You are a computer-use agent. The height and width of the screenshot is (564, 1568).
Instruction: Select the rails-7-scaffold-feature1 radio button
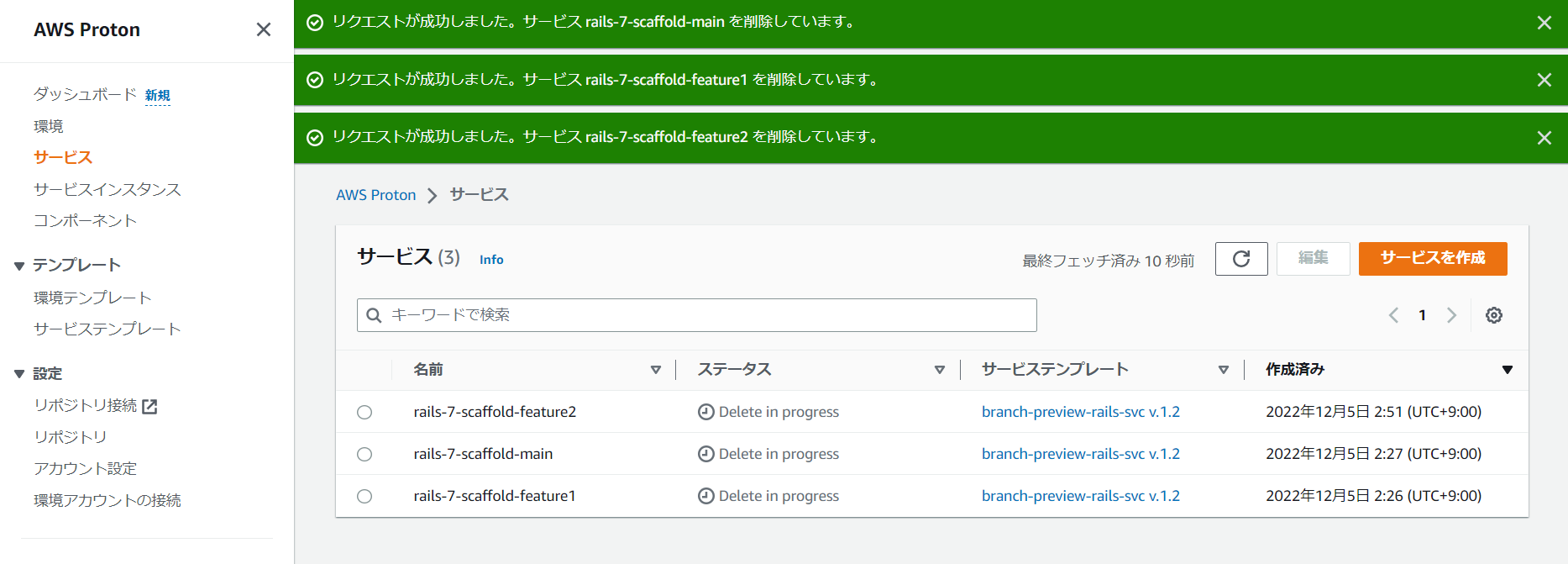[x=364, y=496]
